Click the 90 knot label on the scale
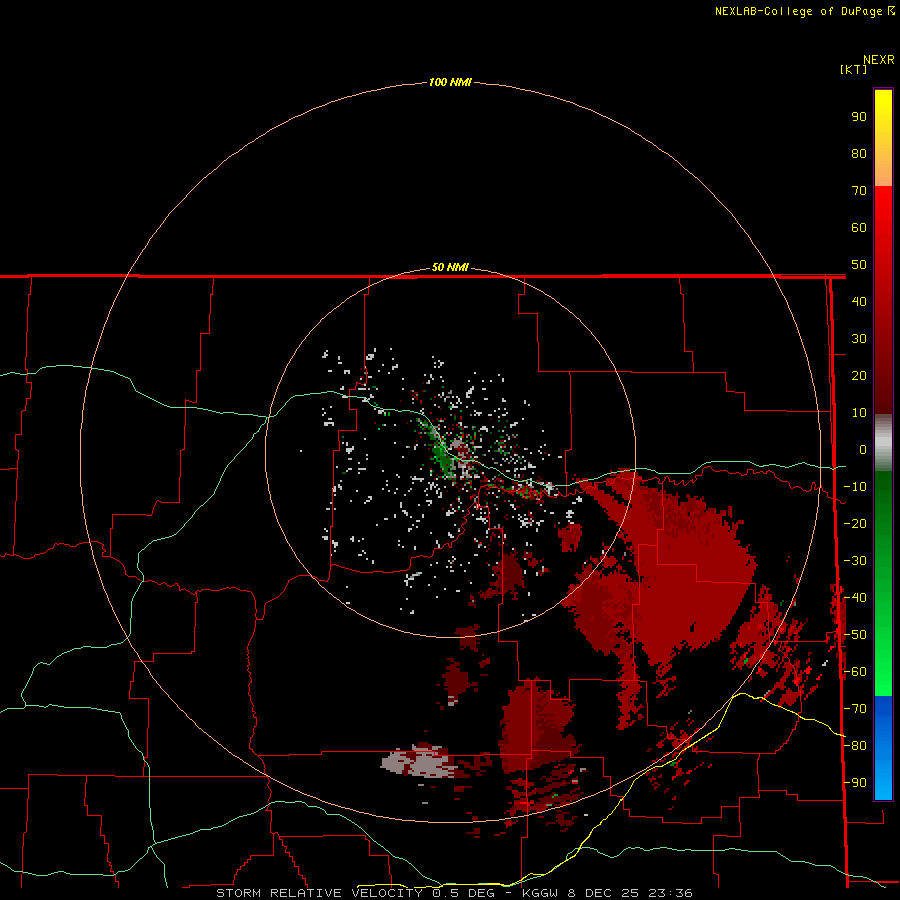This screenshot has width=900, height=900. tap(859, 117)
